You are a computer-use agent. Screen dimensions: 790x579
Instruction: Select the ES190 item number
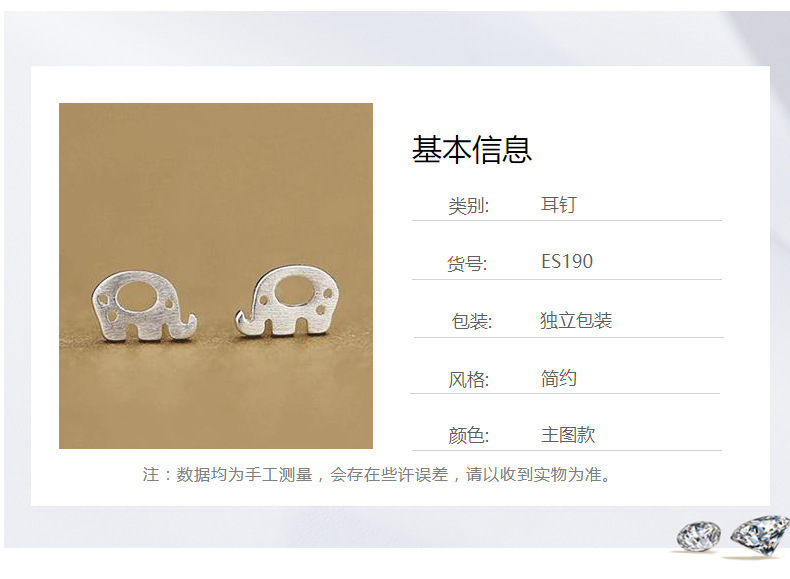[x=567, y=262]
